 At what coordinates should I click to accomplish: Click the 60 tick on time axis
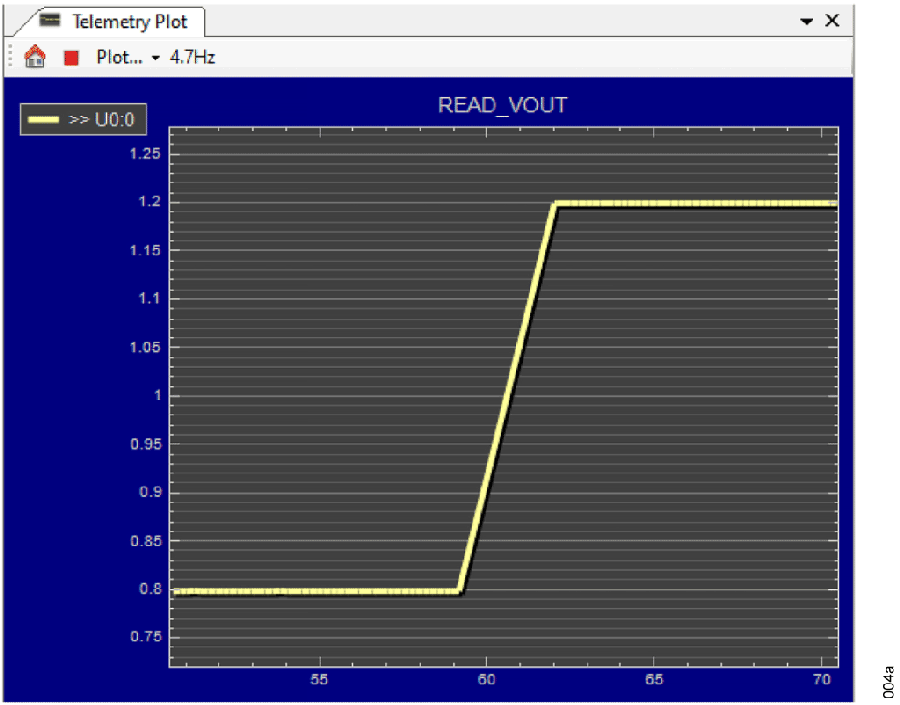(x=486, y=677)
